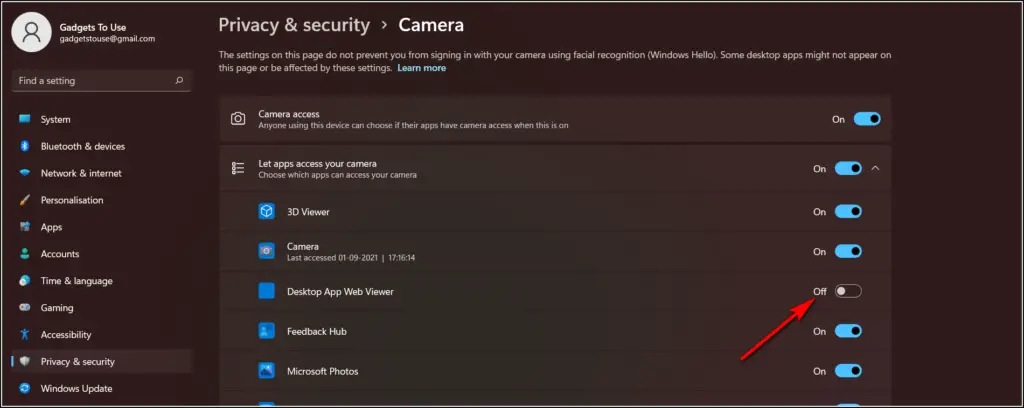Click the Windows Update sync icon

pyautogui.click(x=25, y=388)
